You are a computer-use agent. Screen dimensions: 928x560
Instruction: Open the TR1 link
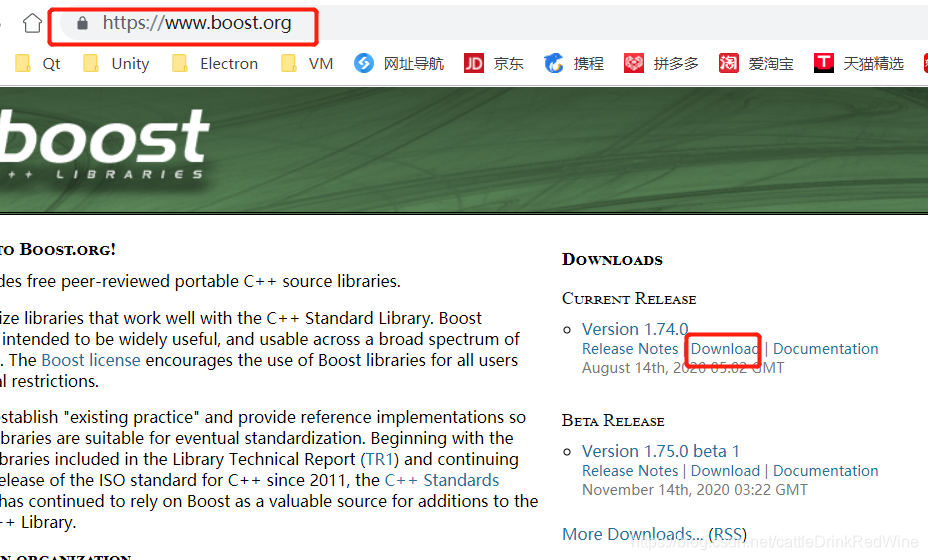point(380,459)
